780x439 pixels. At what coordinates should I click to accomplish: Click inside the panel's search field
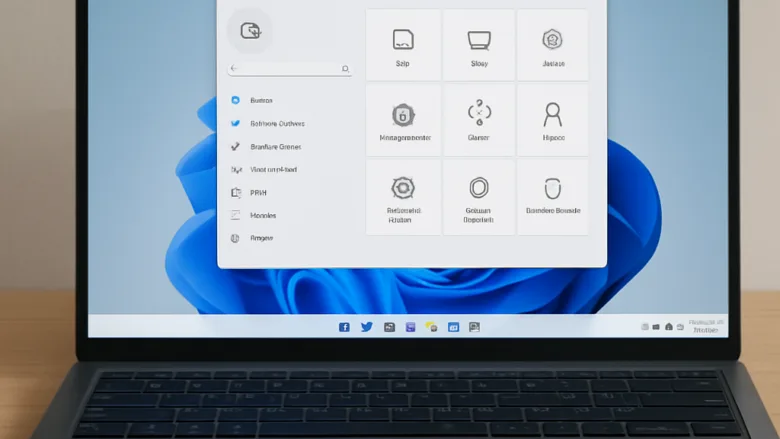click(x=290, y=69)
